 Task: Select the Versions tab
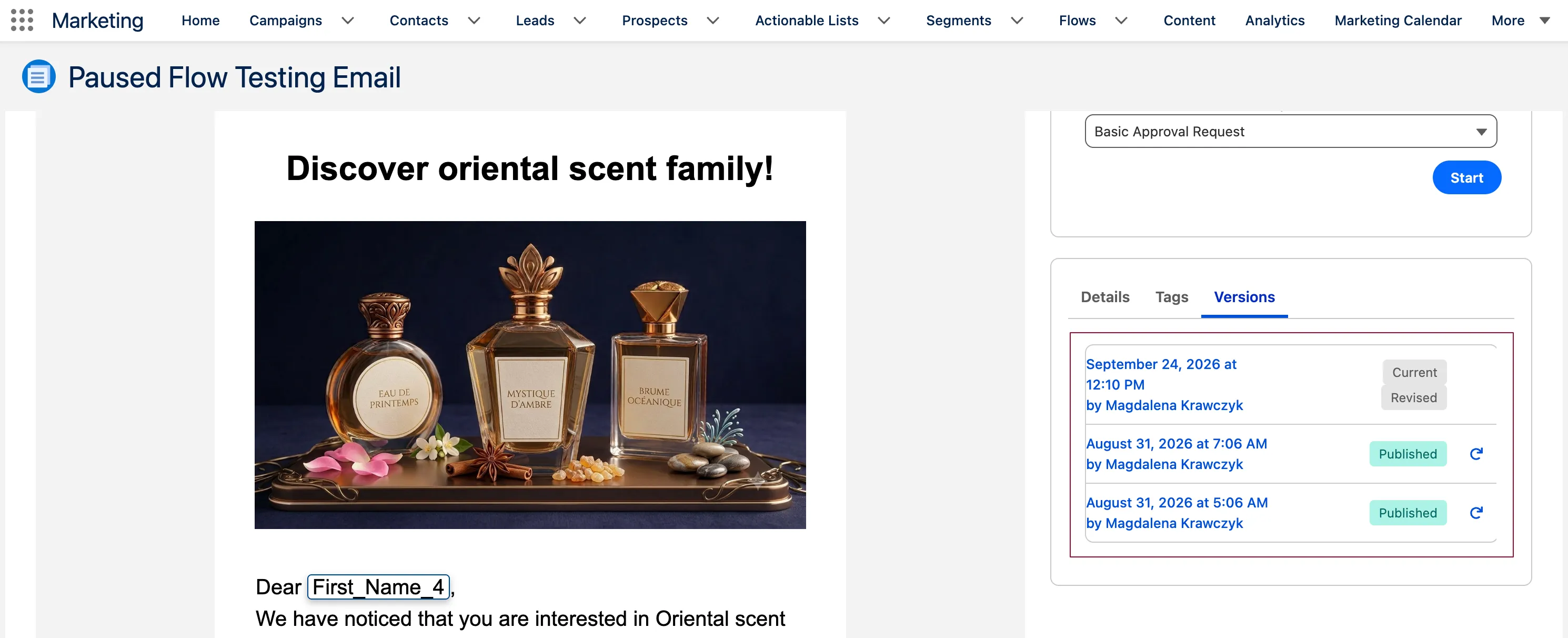click(x=1244, y=297)
